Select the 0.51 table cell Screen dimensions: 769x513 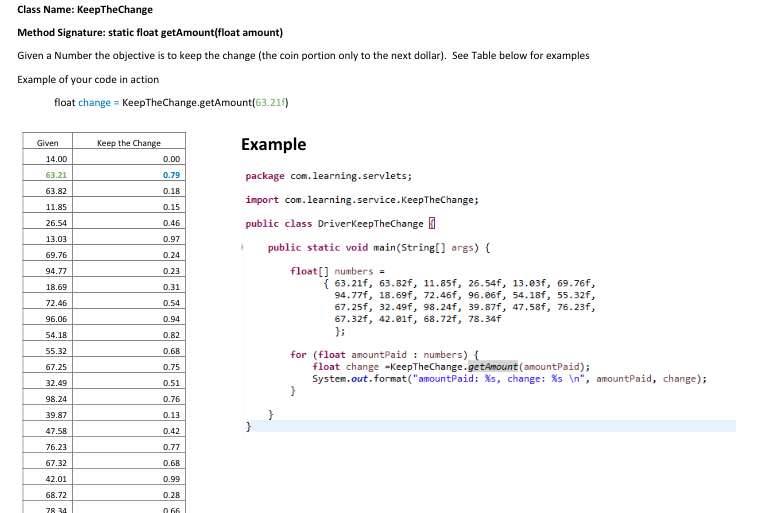[129, 383]
